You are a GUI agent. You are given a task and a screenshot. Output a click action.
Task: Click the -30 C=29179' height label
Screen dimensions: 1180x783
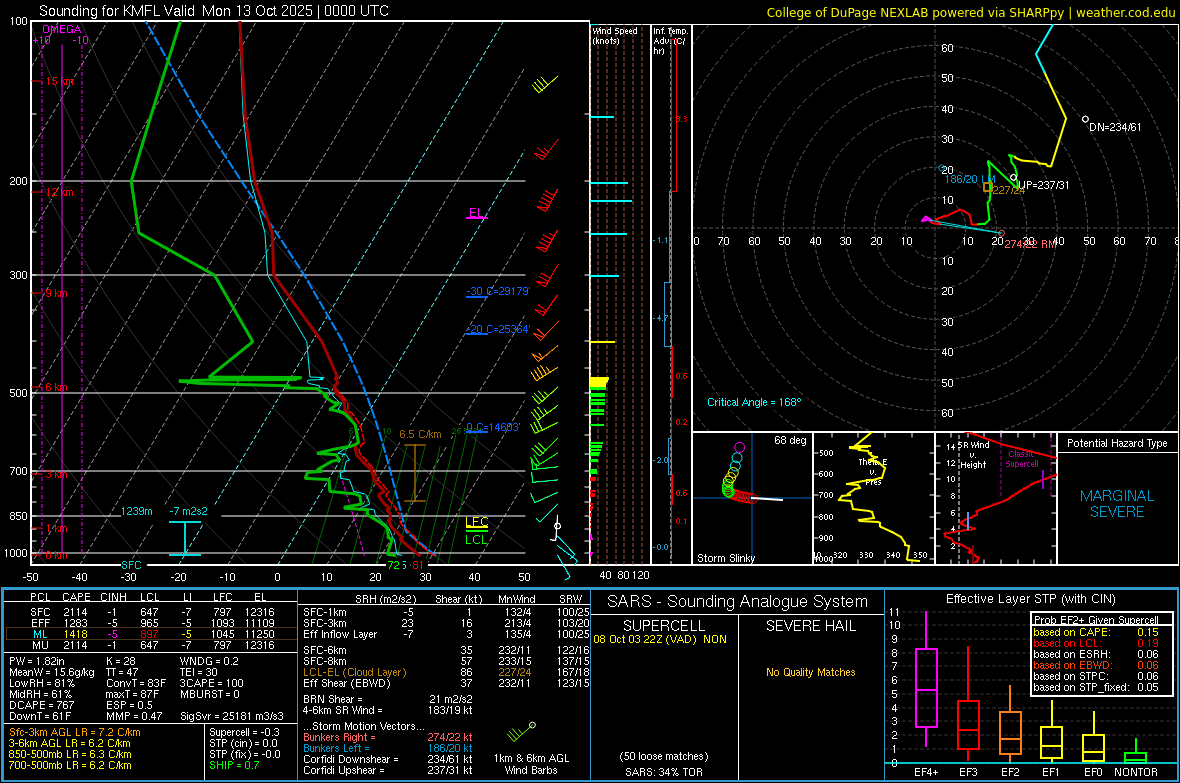498,291
